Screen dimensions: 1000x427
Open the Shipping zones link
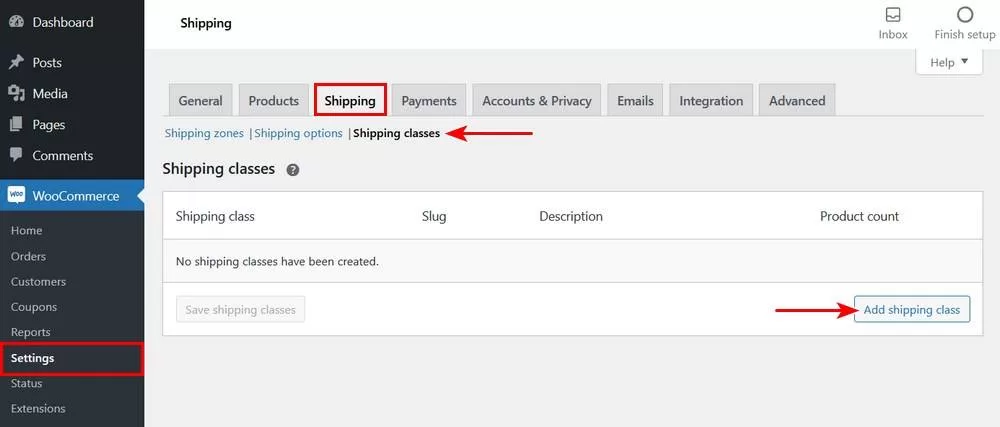204,133
